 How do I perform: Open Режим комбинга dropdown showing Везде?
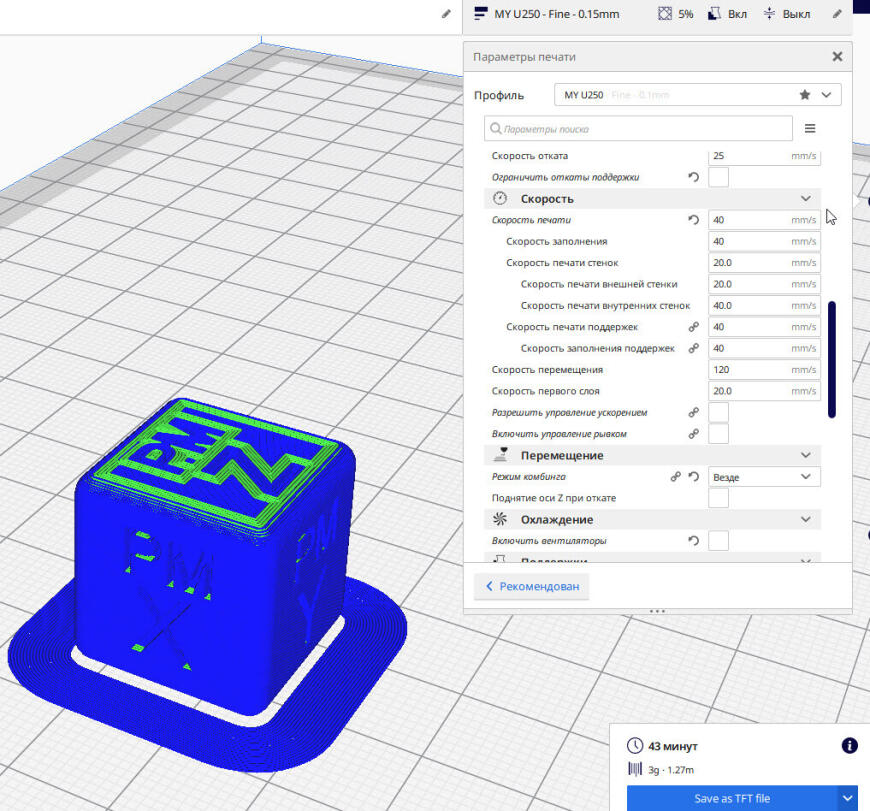(x=764, y=477)
